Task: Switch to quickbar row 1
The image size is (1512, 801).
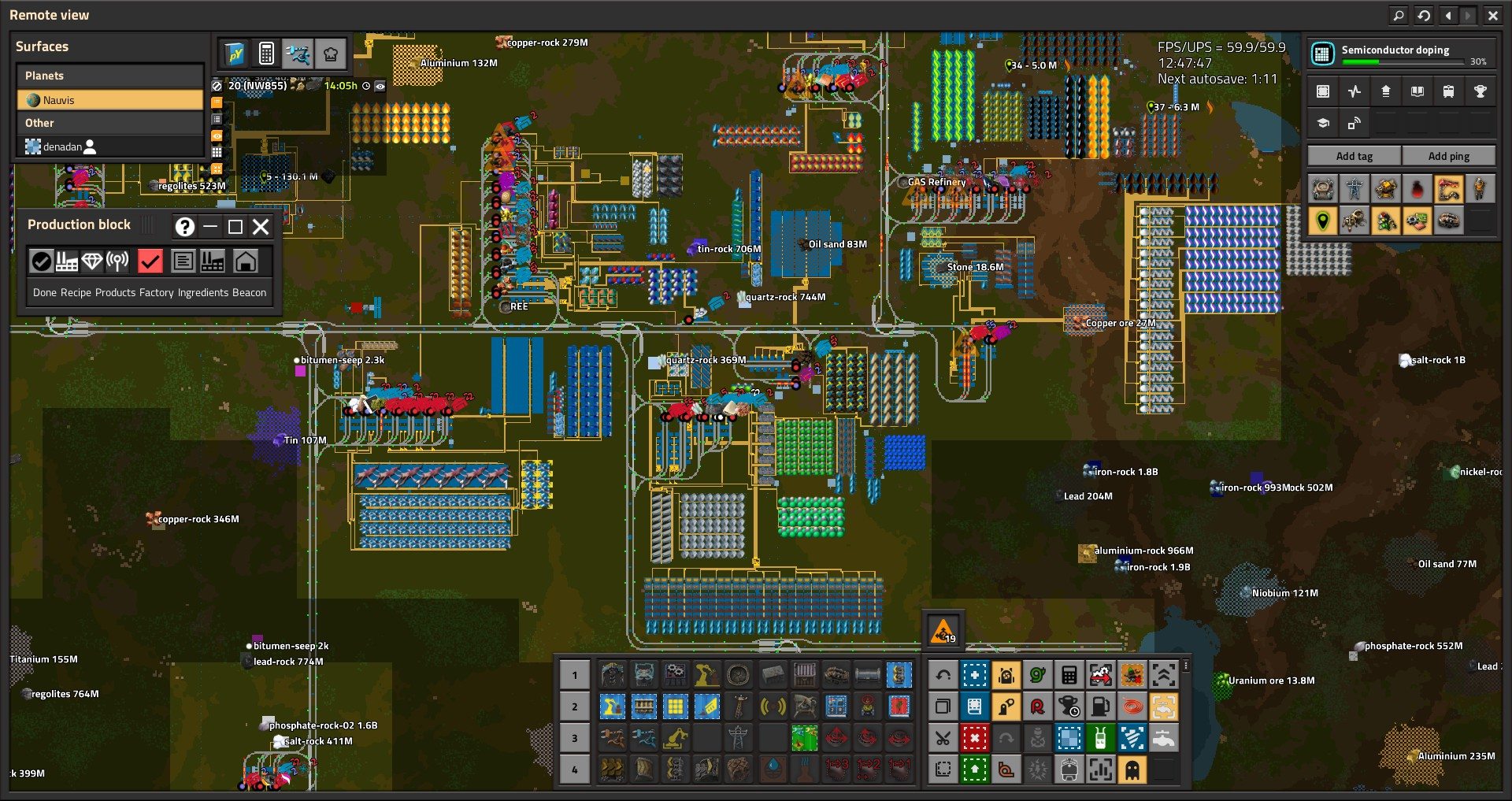Action: 575,675
